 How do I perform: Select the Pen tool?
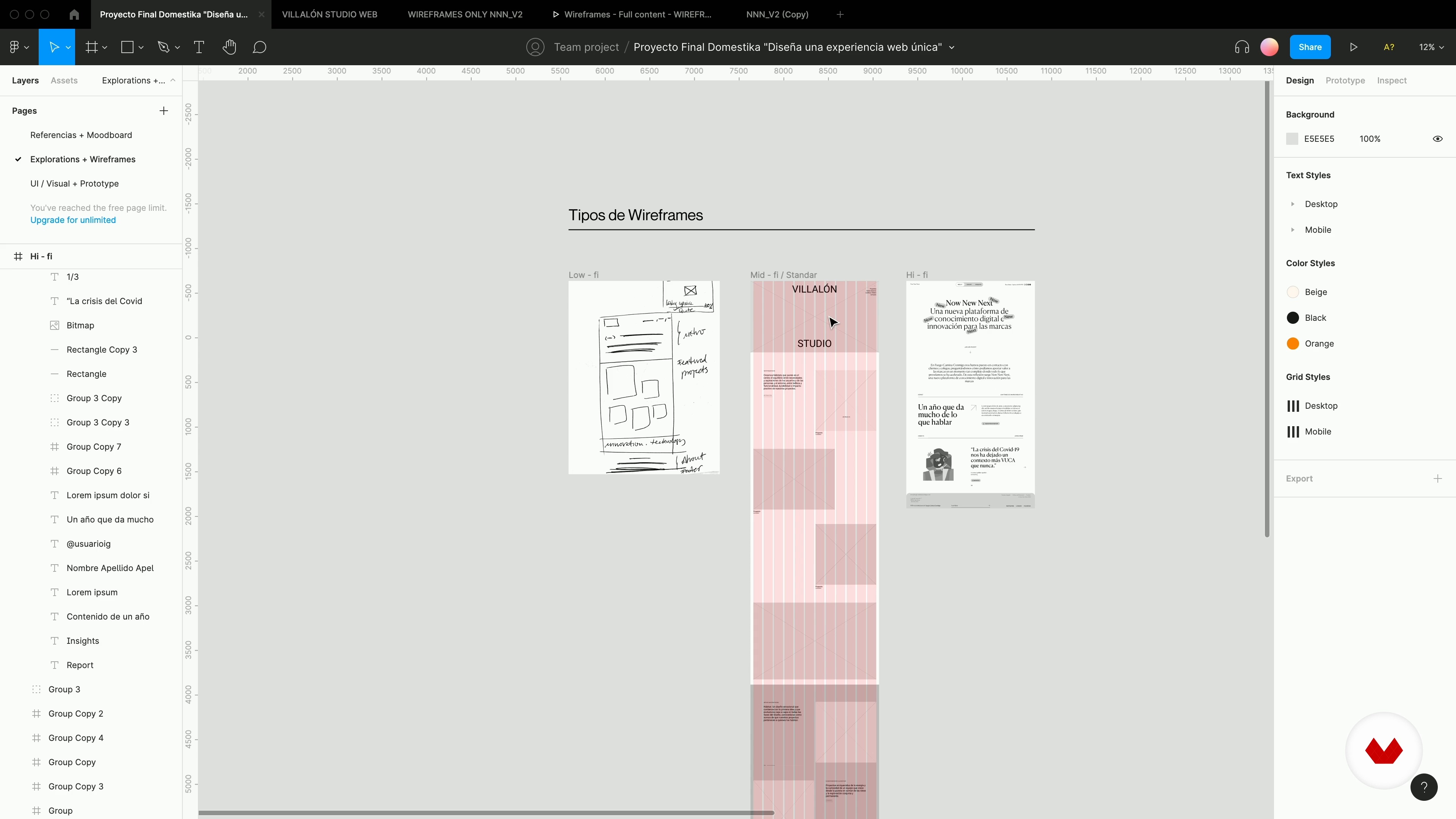[x=163, y=47]
